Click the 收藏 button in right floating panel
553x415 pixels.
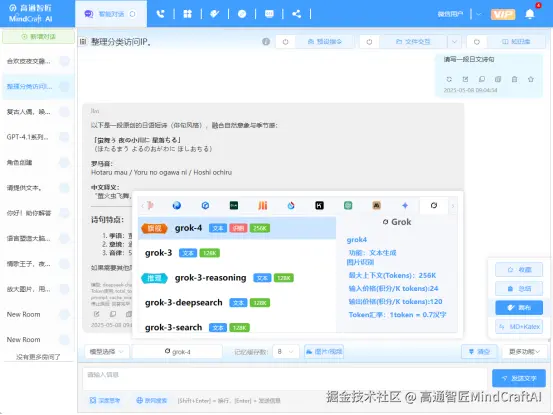(x=519, y=270)
